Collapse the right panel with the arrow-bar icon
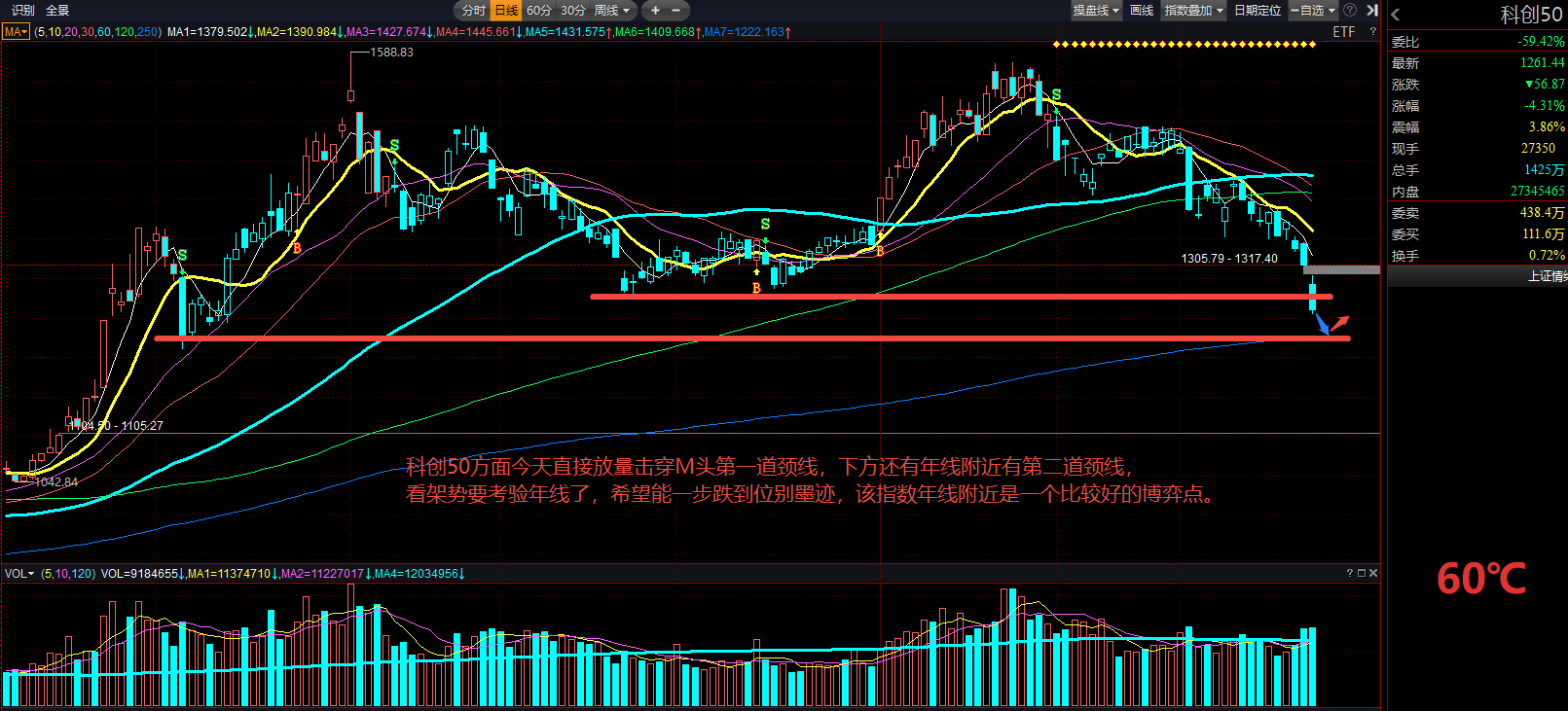Screen dimensions: 1568x711 (1371, 10)
